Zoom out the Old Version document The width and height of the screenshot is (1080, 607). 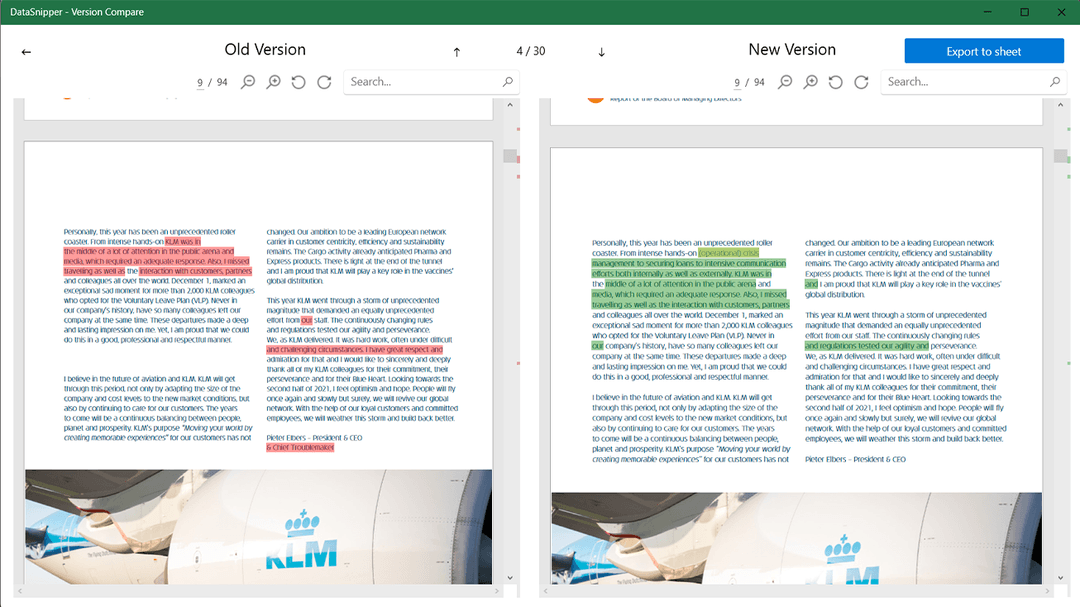coord(248,82)
